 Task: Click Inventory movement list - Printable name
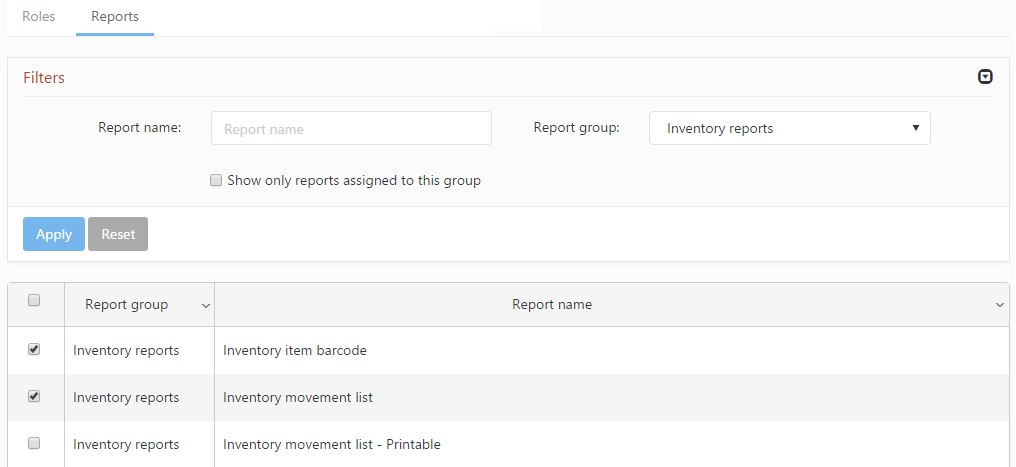(332, 444)
